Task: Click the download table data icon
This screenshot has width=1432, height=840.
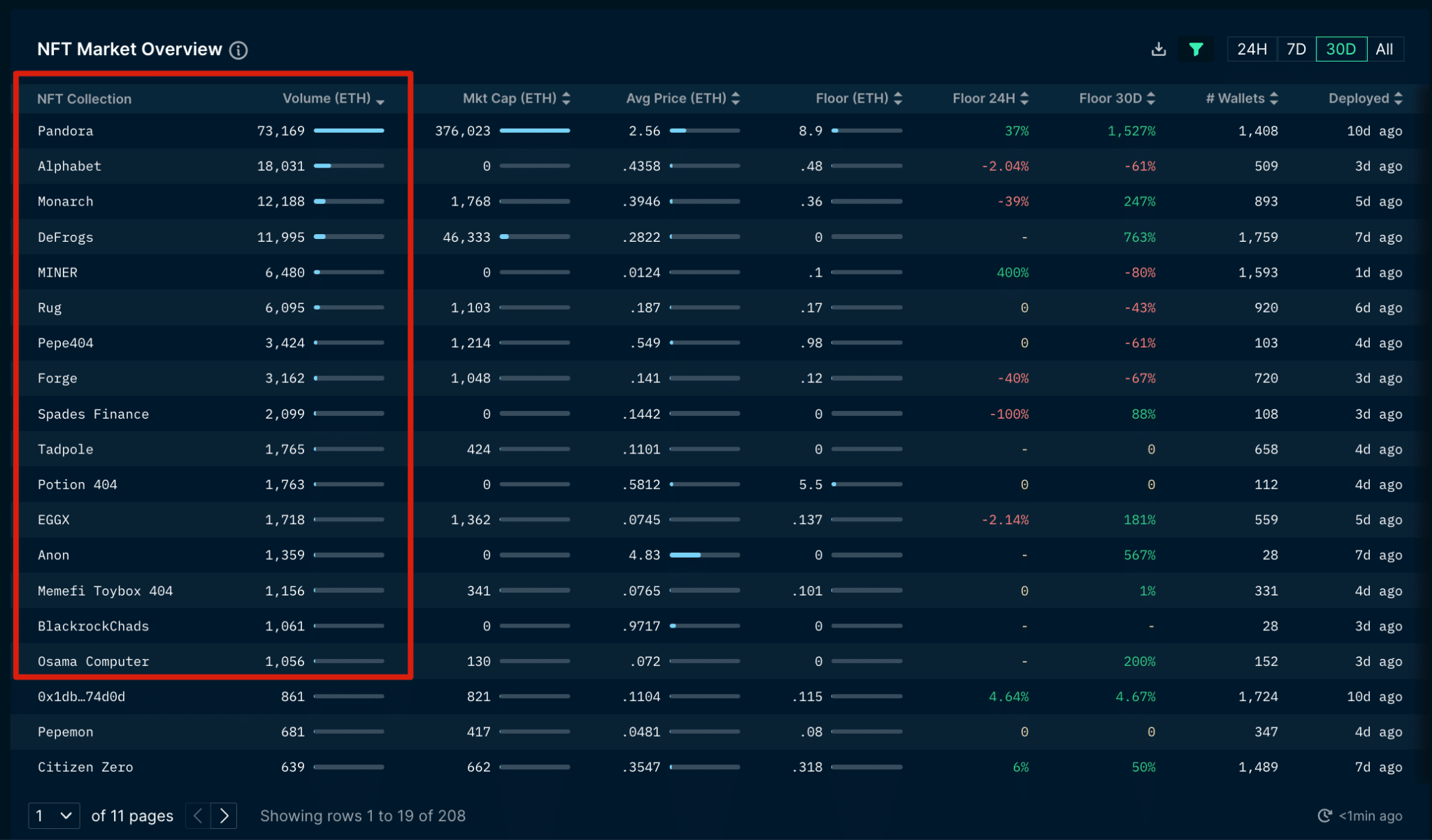Action: click(1159, 49)
